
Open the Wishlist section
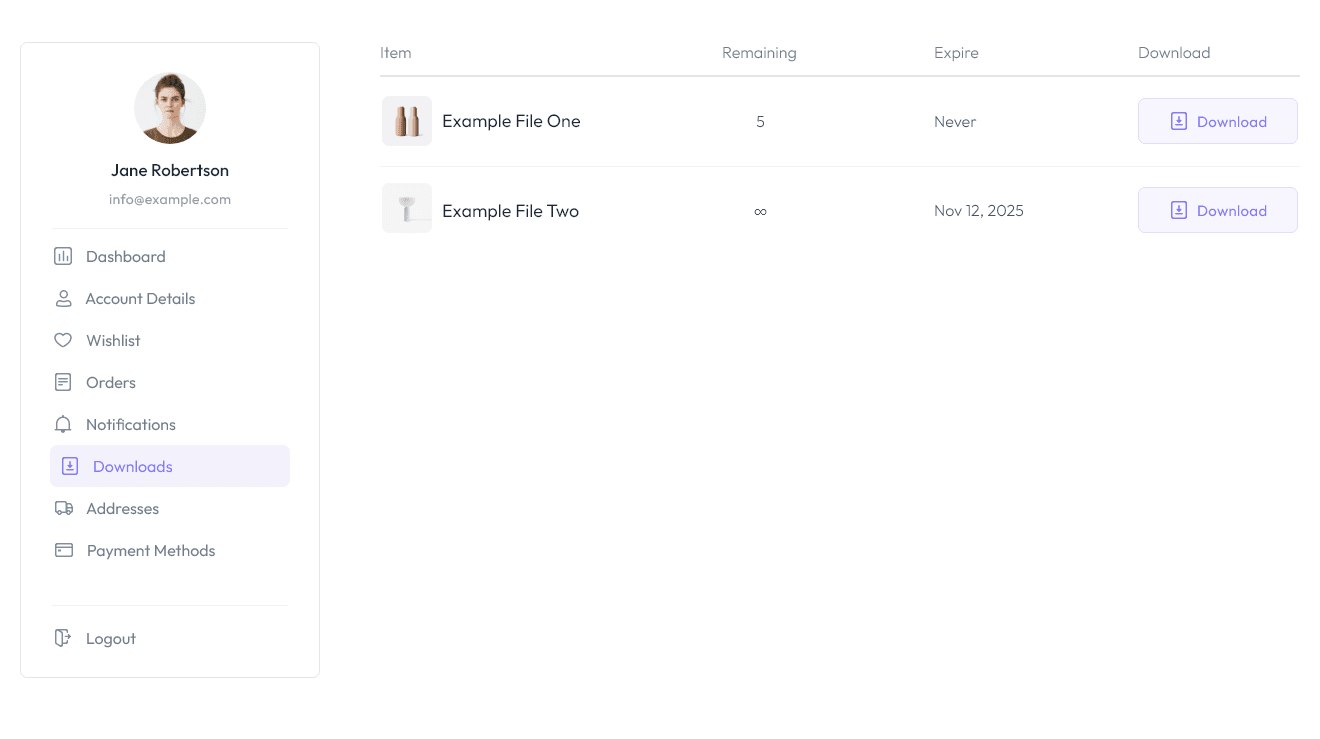113,340
